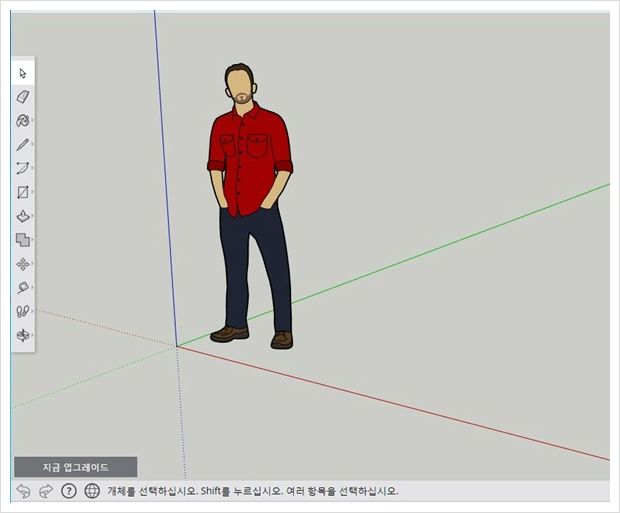Expand the Tape Measure flyout arrow
The width and height of the screenshot is (620, 513).
click(32, 287)
